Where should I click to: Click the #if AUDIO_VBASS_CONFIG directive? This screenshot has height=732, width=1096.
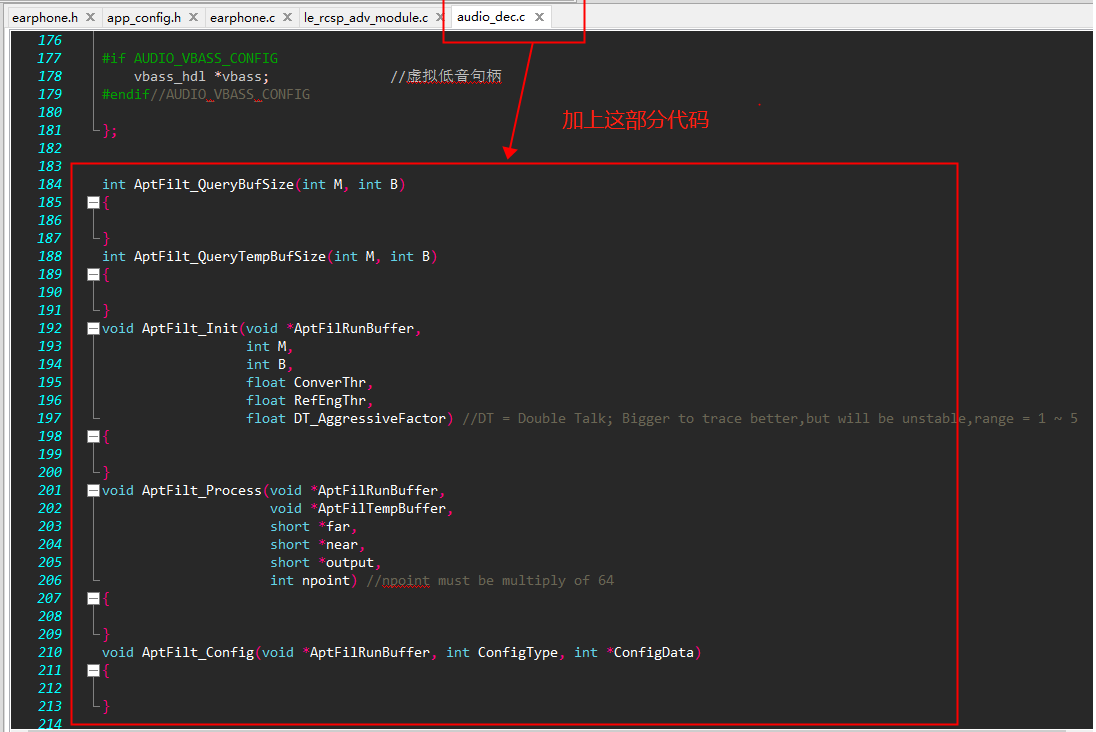pyautogui.click(x=190, y=58)
